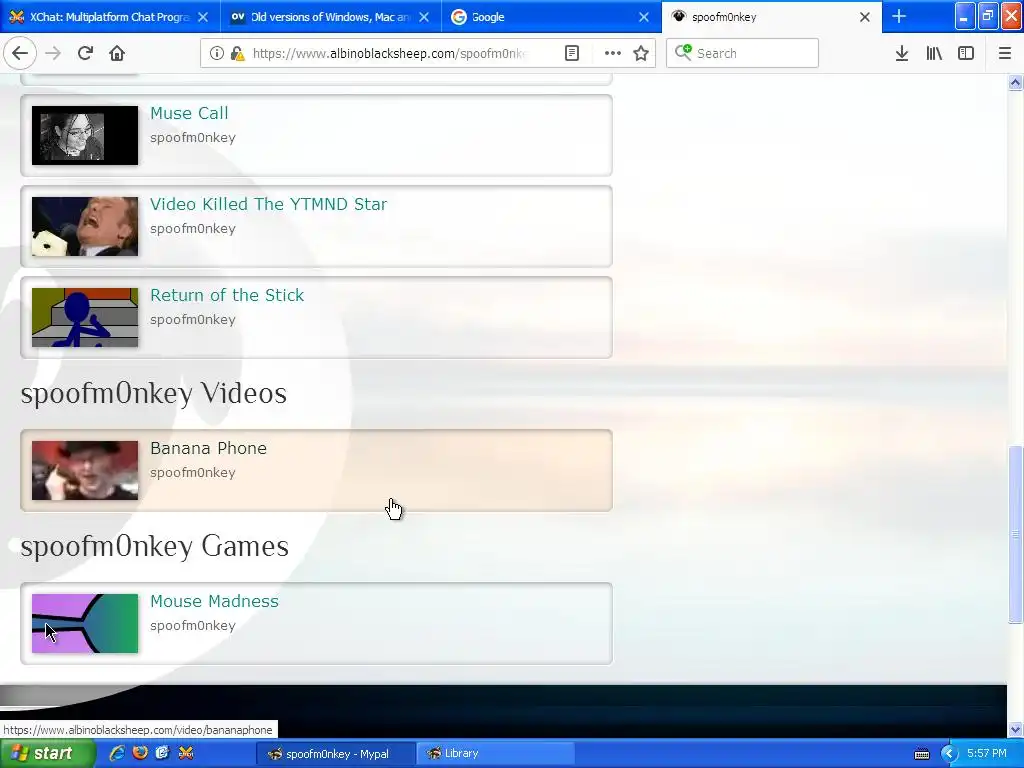
Task: Click the 5:57 PM taskbar clock
Action: (x=987, y=754)
